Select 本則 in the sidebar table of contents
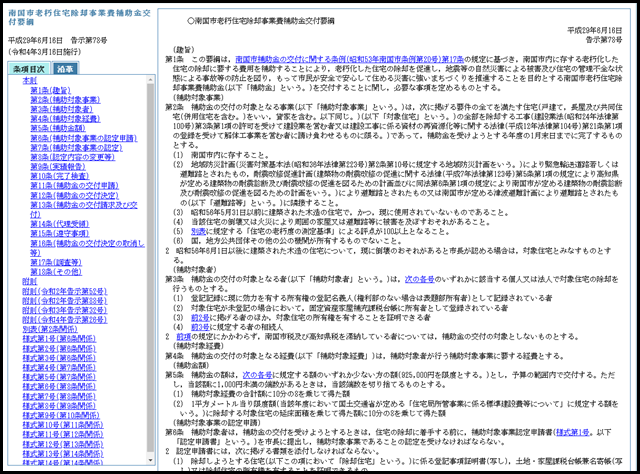 (x=29, y=80)
